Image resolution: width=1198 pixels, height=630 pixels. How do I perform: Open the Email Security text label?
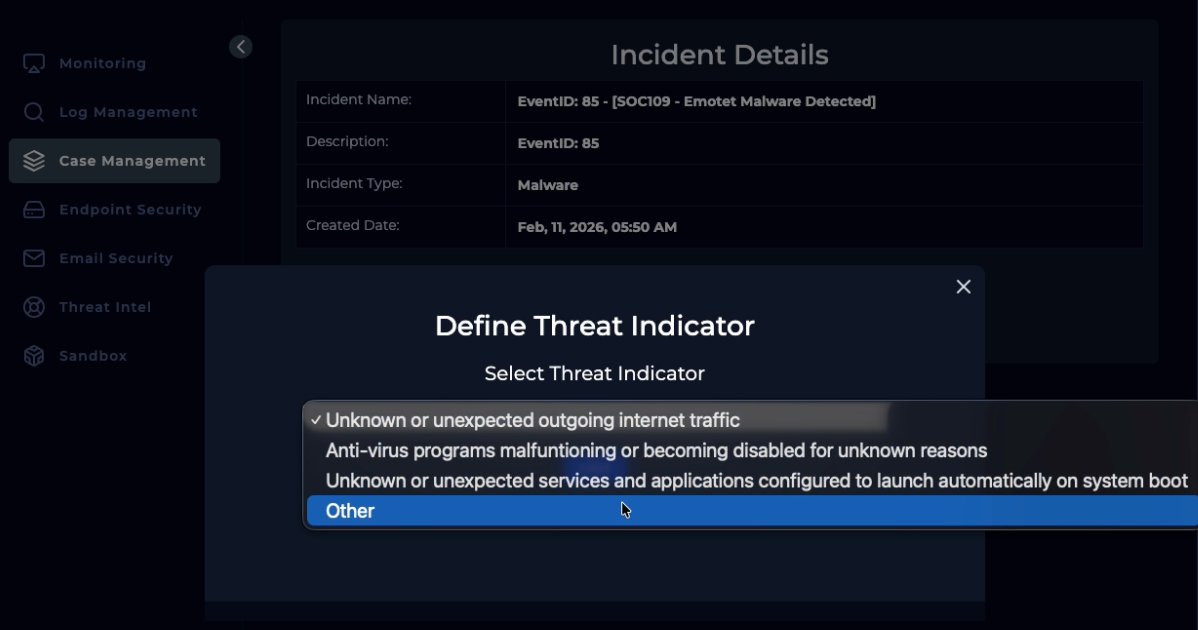(116, 258)
